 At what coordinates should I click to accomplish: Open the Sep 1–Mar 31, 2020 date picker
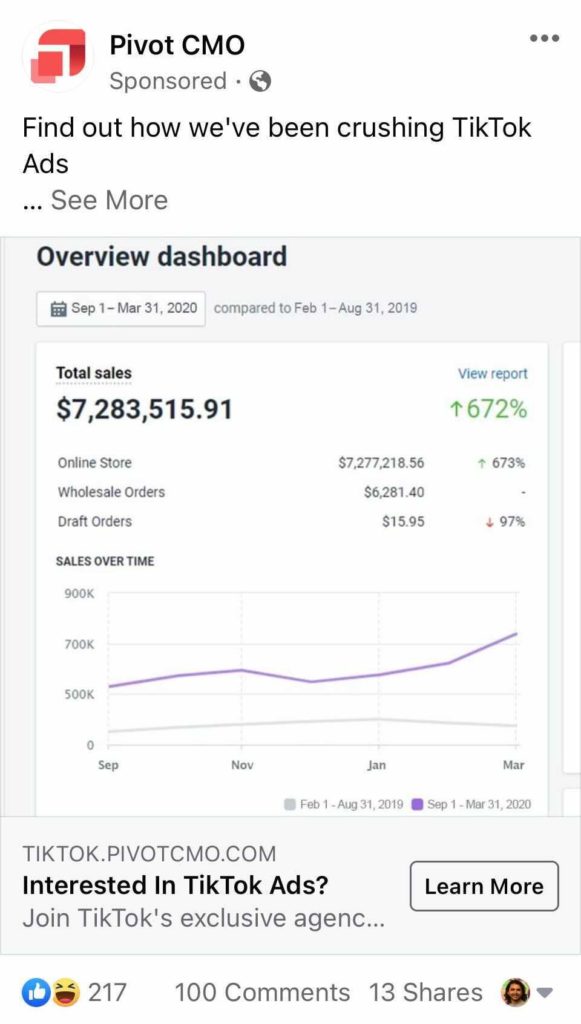click(121, 308)
